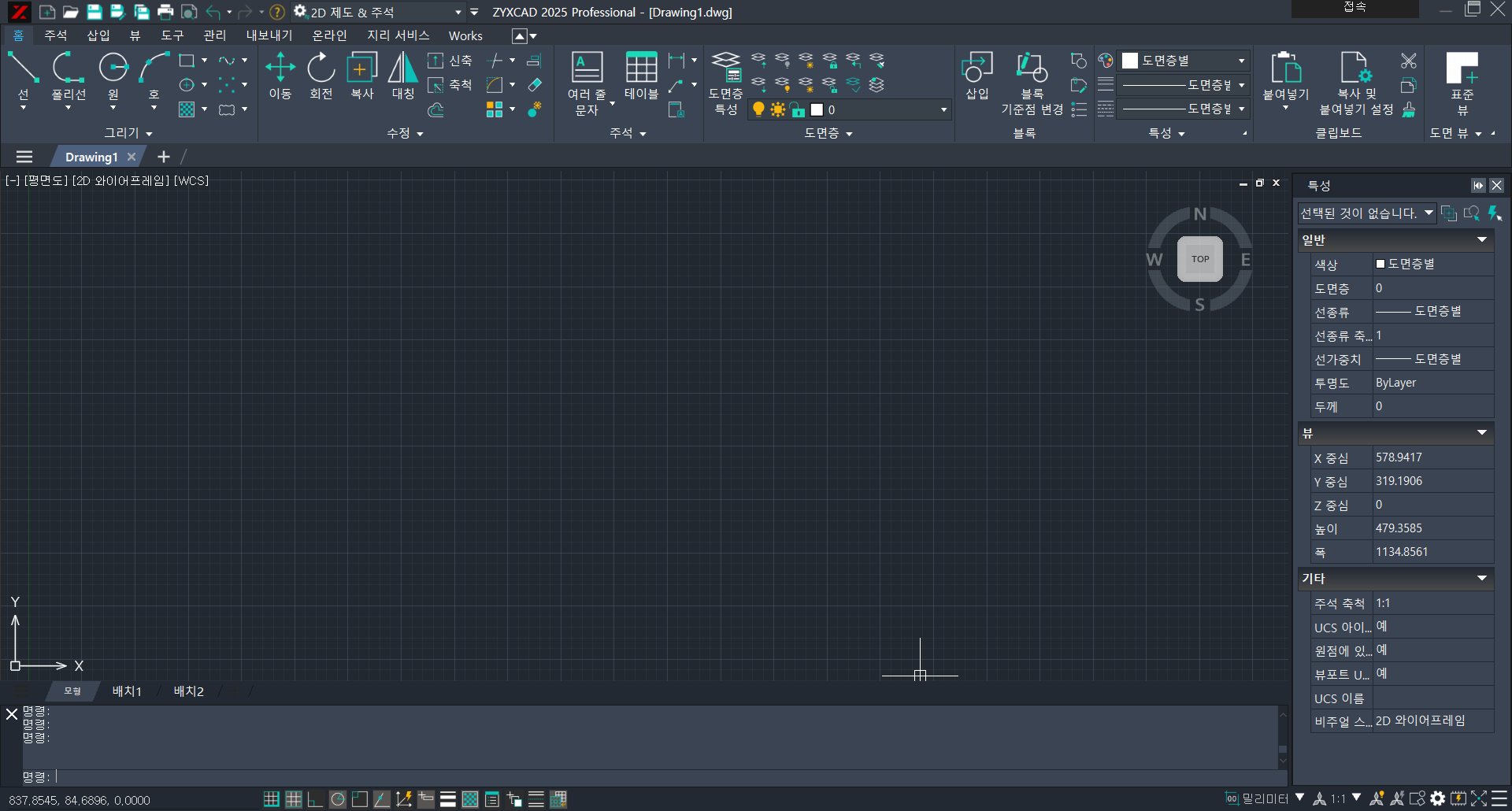Open the 내보내기 ribbon tab

point(269,35)
